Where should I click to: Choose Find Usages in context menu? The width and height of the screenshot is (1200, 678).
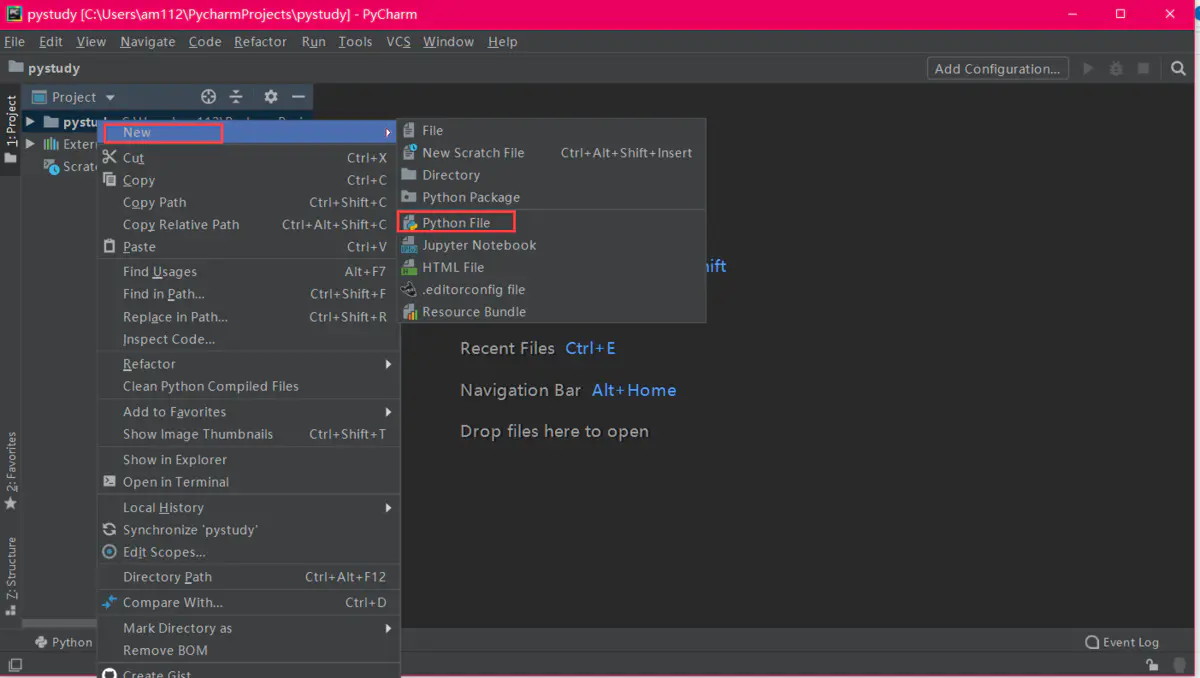160,271
